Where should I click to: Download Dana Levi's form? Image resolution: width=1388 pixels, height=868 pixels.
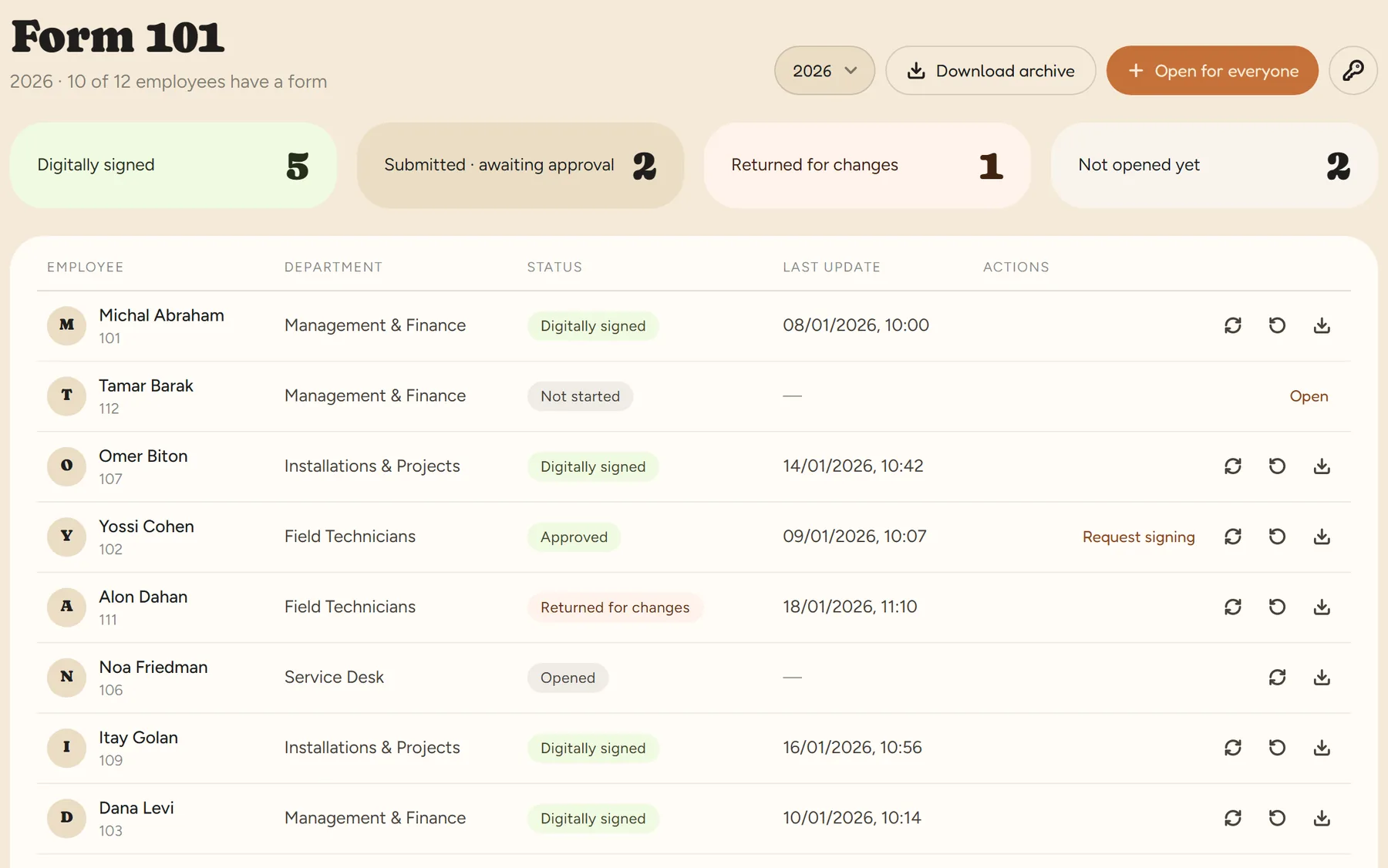coord(1322,818)
